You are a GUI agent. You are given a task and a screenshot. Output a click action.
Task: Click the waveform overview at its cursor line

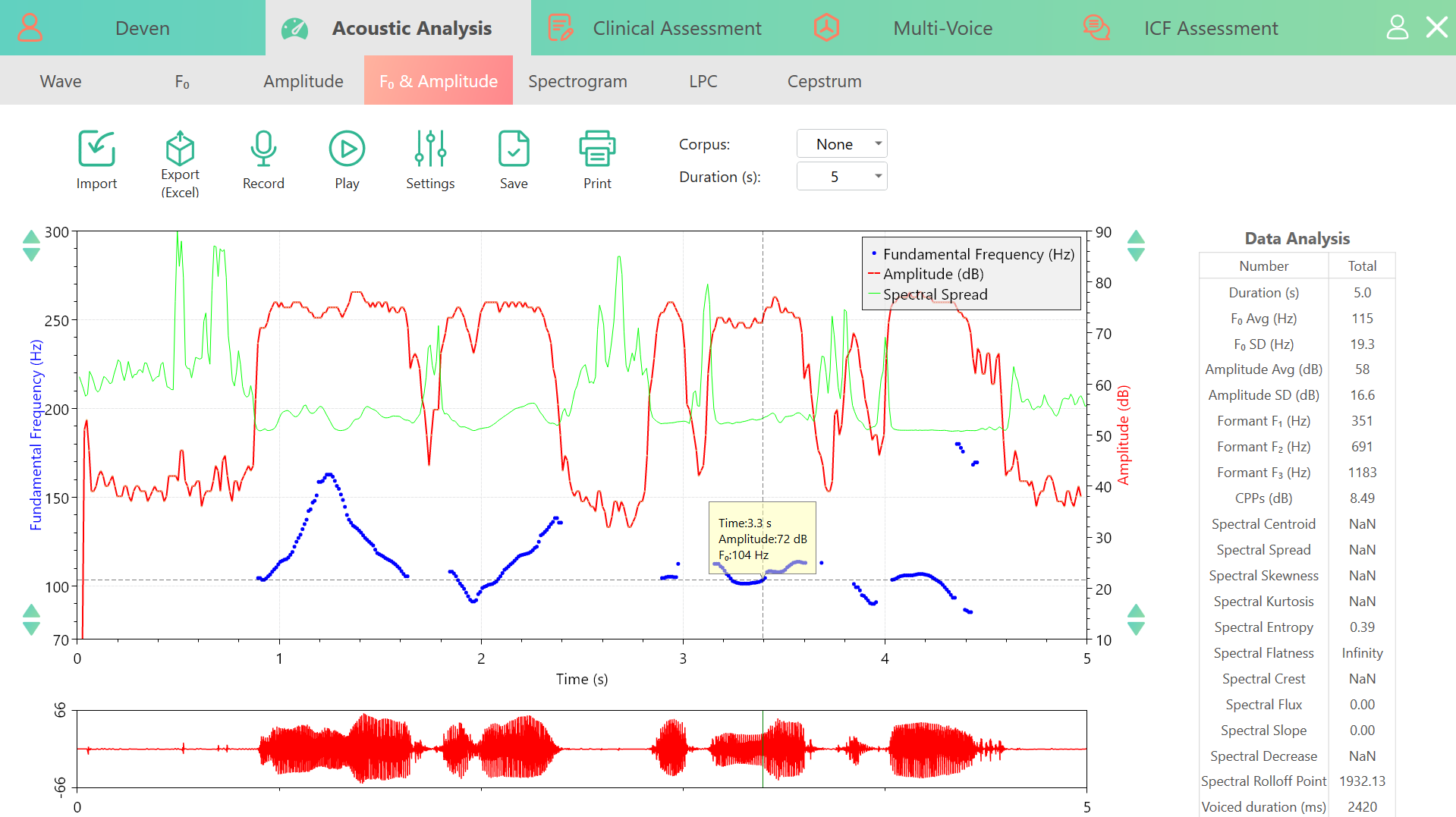point(763,749)
